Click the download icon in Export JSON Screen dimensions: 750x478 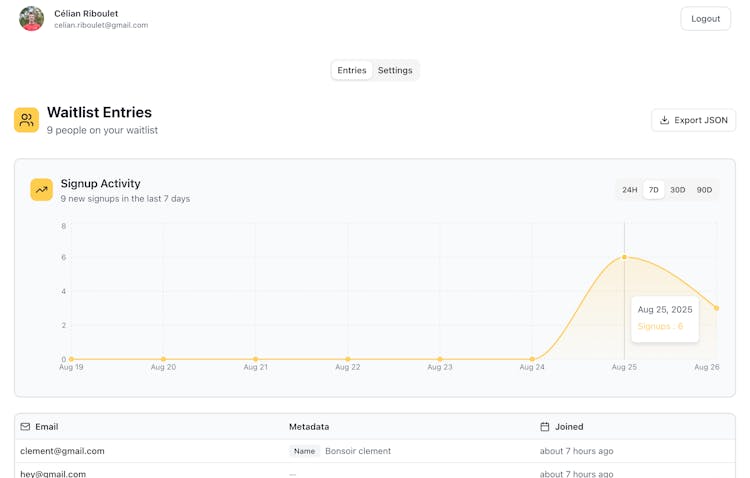pos(665,120)
